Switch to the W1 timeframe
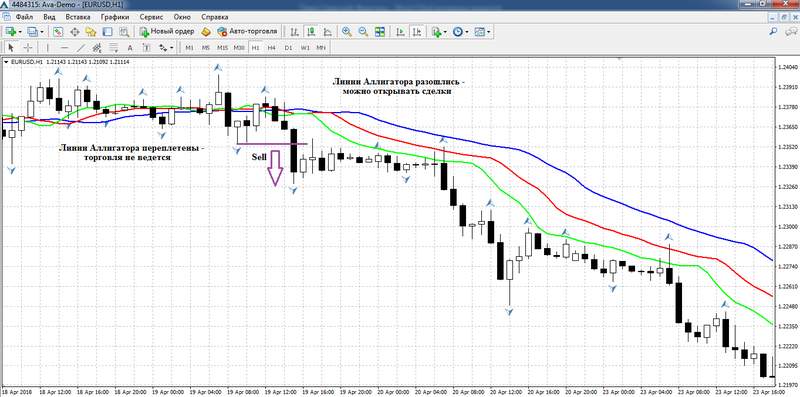 305,47
